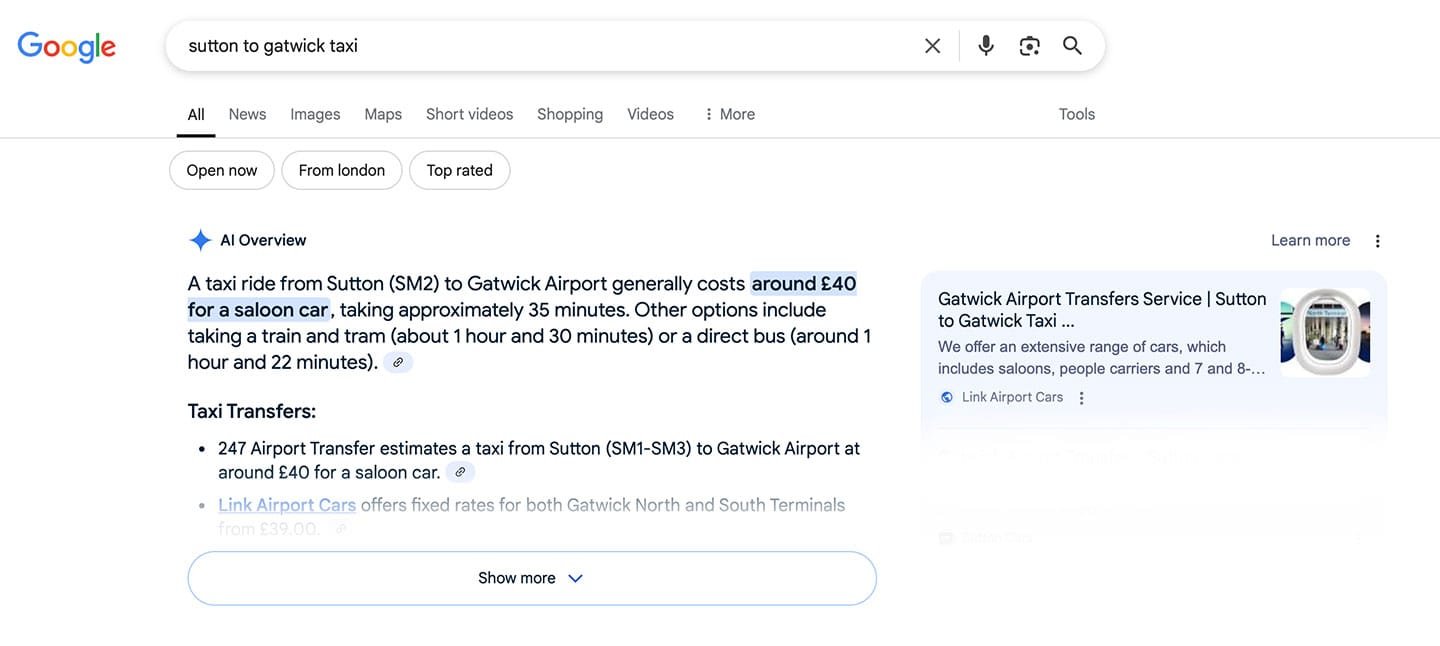Apply the 'Open now' filter chip
The image size is (1440, 646).
(x=222, y=170)
